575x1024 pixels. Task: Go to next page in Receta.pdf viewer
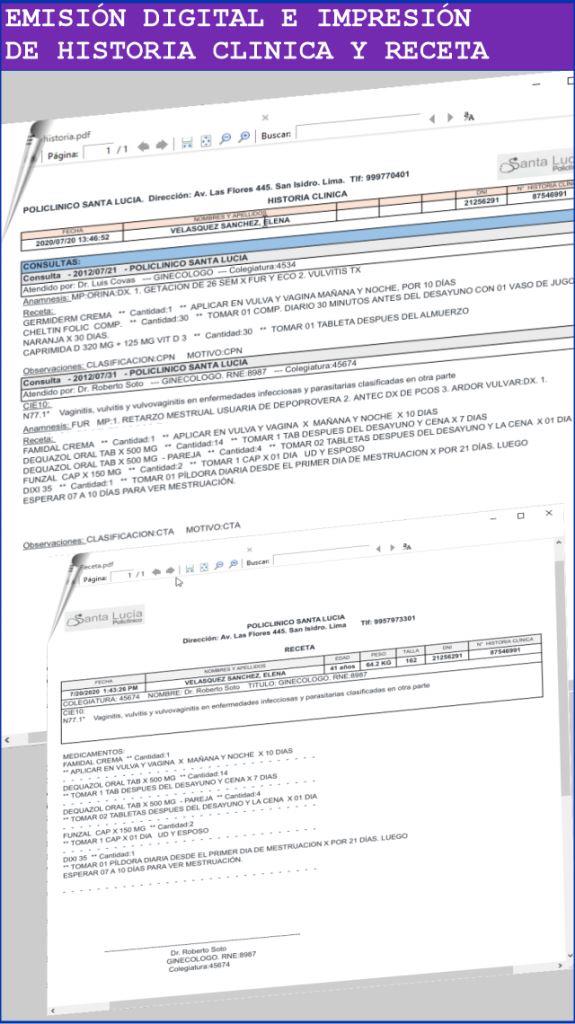(x=171, y=571)
